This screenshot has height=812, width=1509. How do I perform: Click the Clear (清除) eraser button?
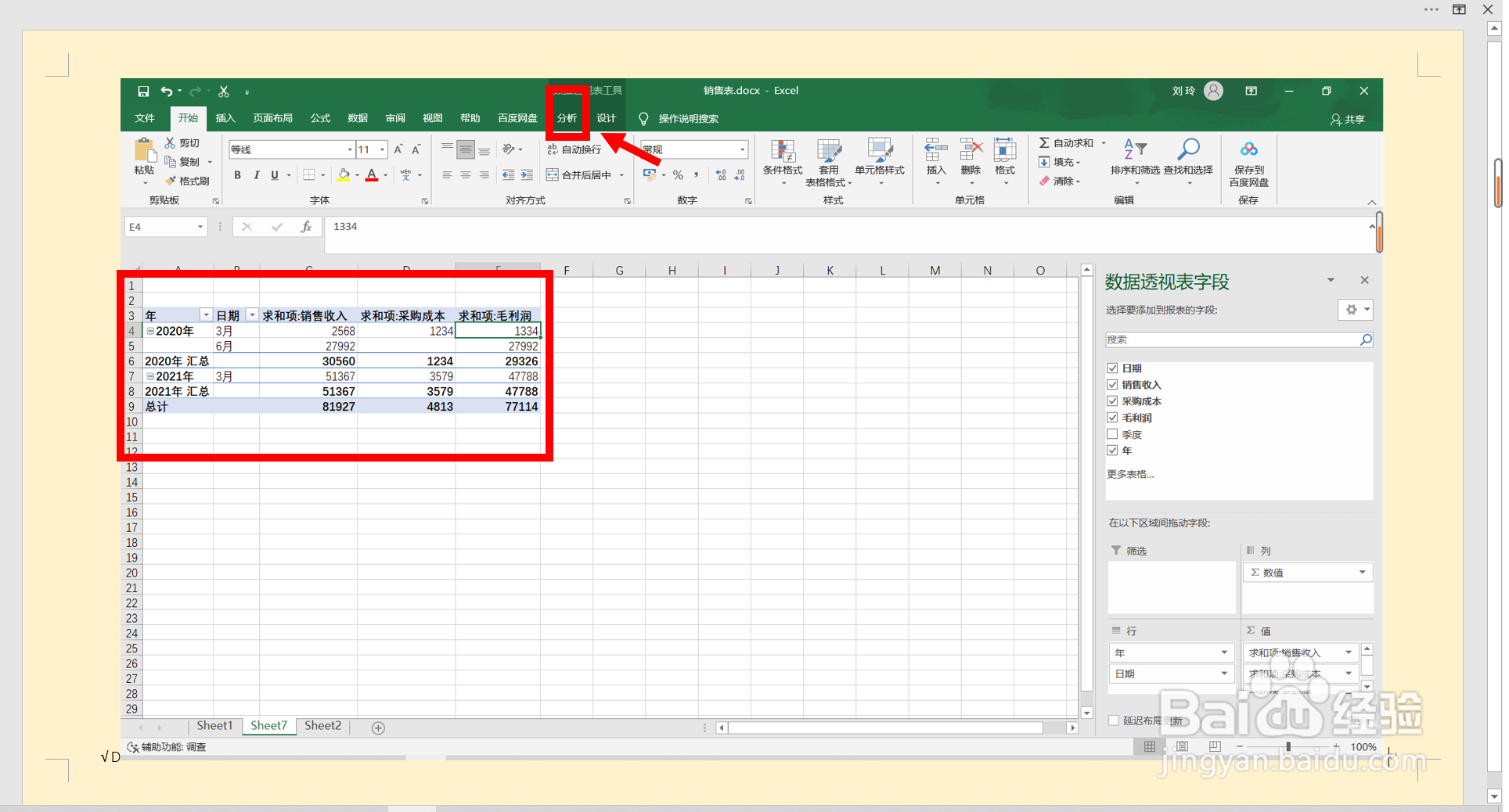(1060, 181)
